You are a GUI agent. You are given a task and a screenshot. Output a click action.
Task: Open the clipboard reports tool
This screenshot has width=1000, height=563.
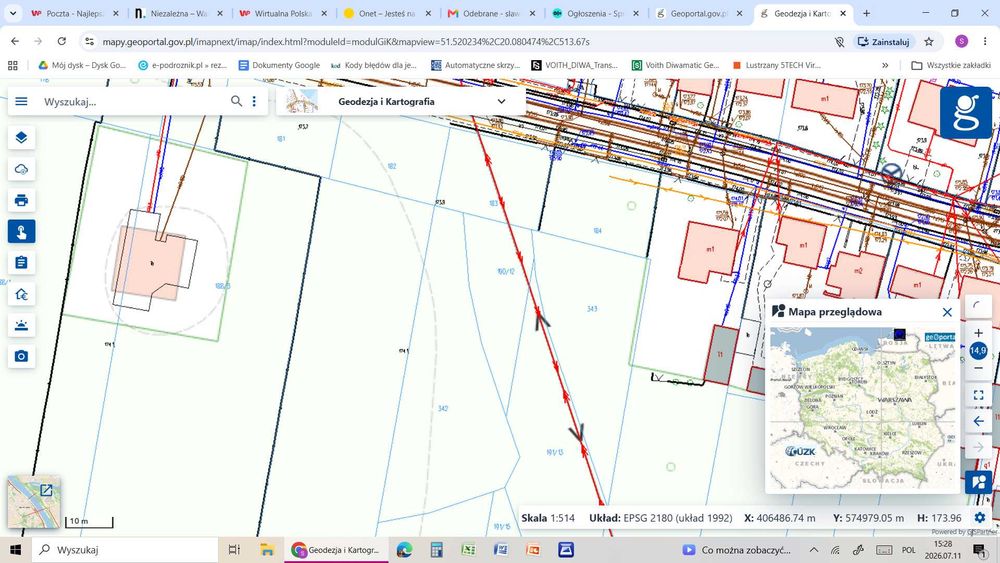21,263
